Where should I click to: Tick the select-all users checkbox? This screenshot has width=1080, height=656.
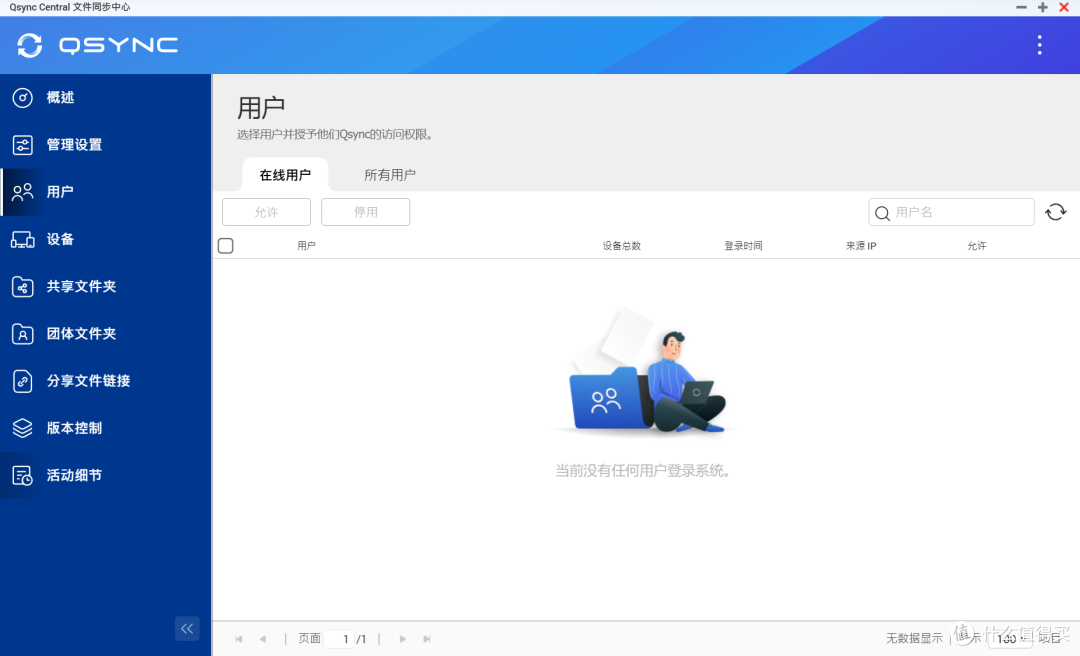tap(225, 246)
